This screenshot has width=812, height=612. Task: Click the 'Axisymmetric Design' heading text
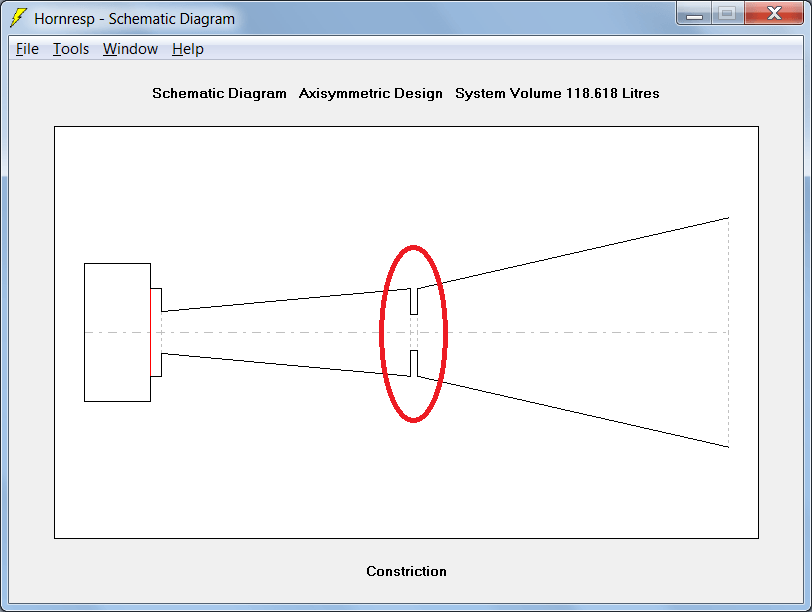point(371,93)
